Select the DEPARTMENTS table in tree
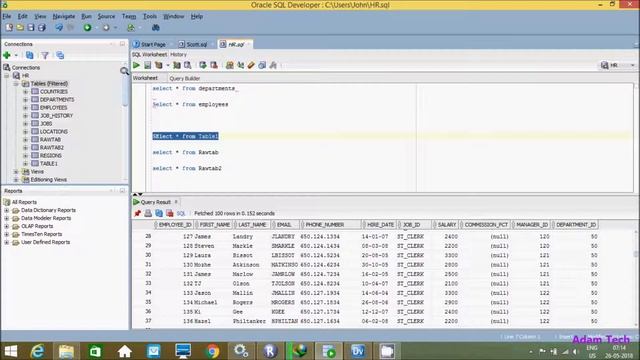640x360 pixels. pyautogui.click(x=57, y=99)
